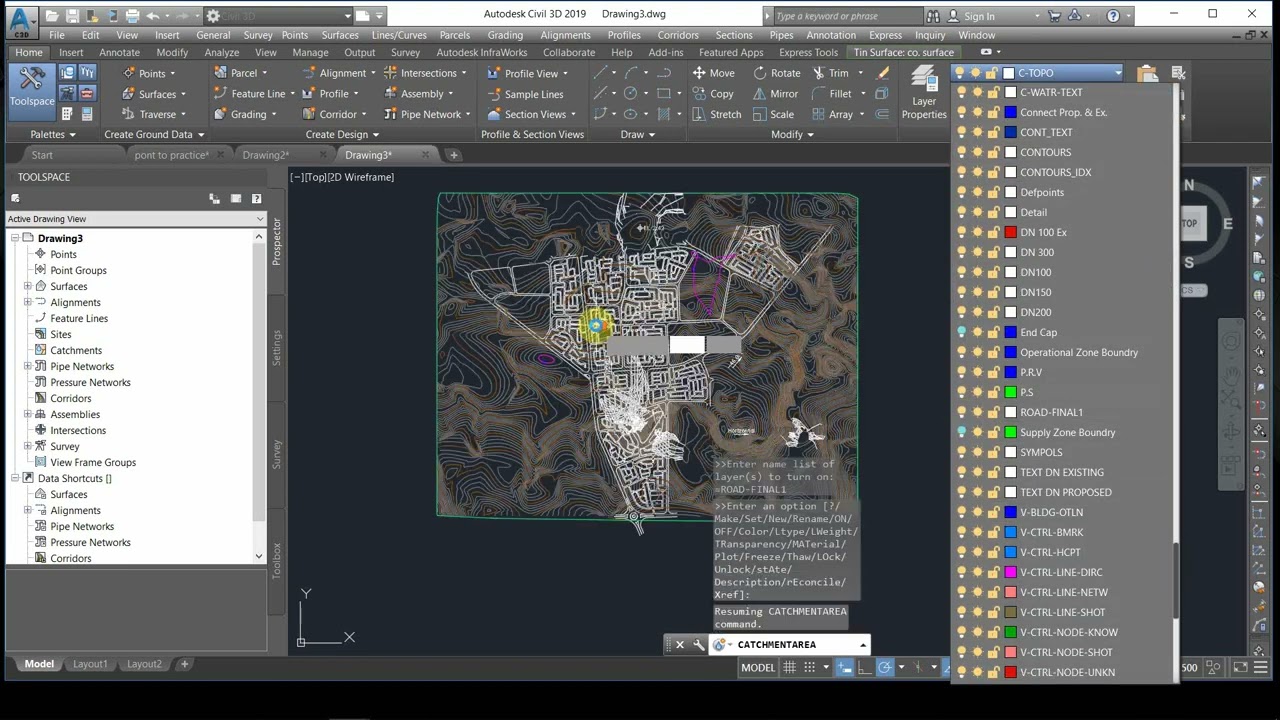Click the Offset tool icon
This screenshot has height=720, width=1280.
tap(881, 114)
